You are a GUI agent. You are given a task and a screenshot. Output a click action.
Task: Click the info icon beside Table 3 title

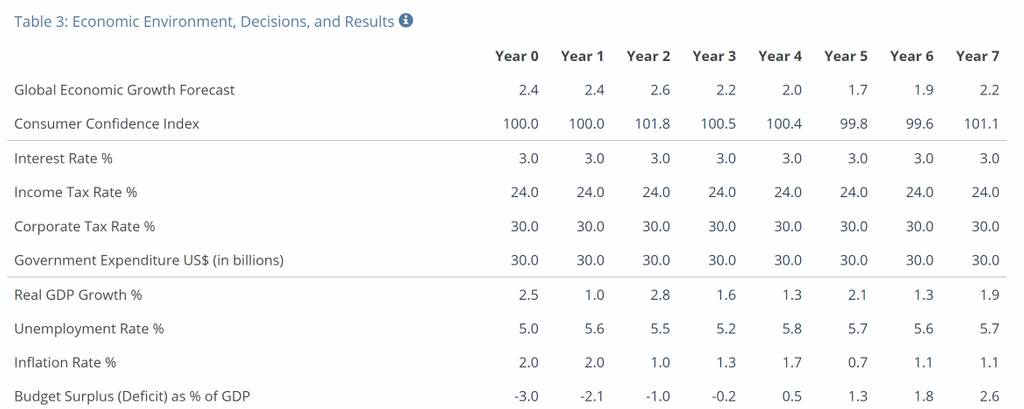pos(406,20)
